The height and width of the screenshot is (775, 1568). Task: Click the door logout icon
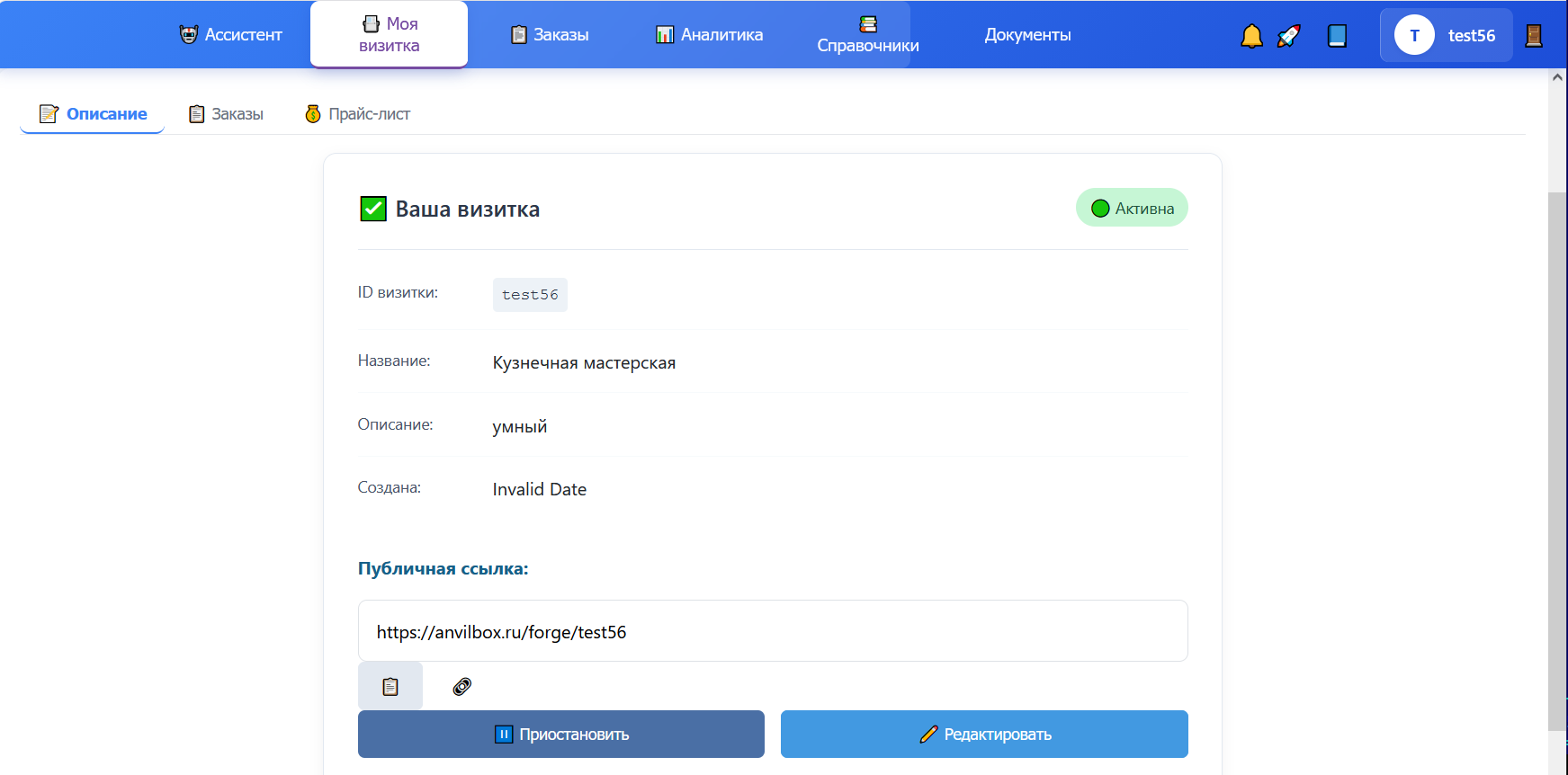[1534, 36]
